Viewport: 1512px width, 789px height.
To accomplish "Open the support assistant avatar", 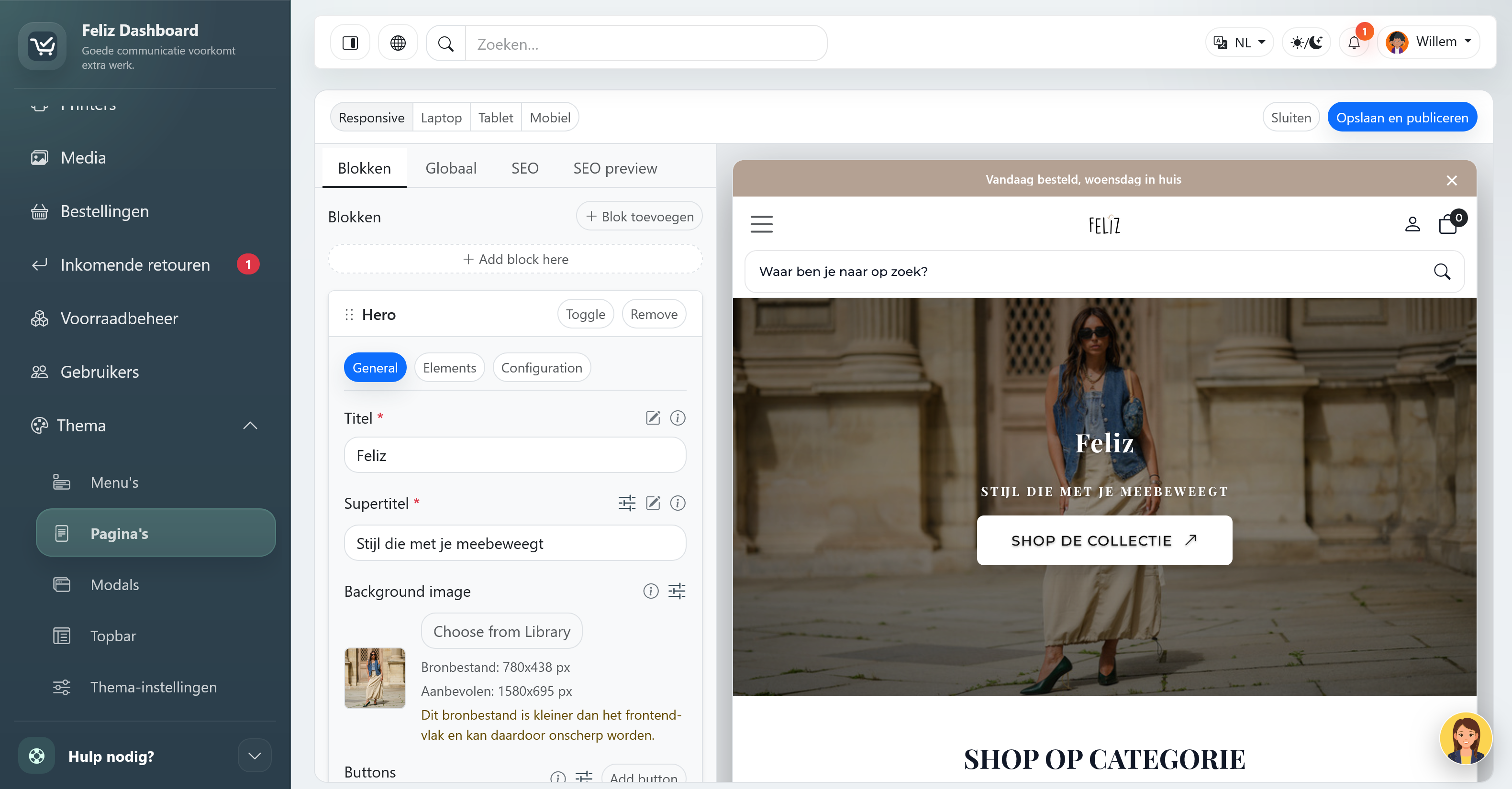I will click(1466, 738).
